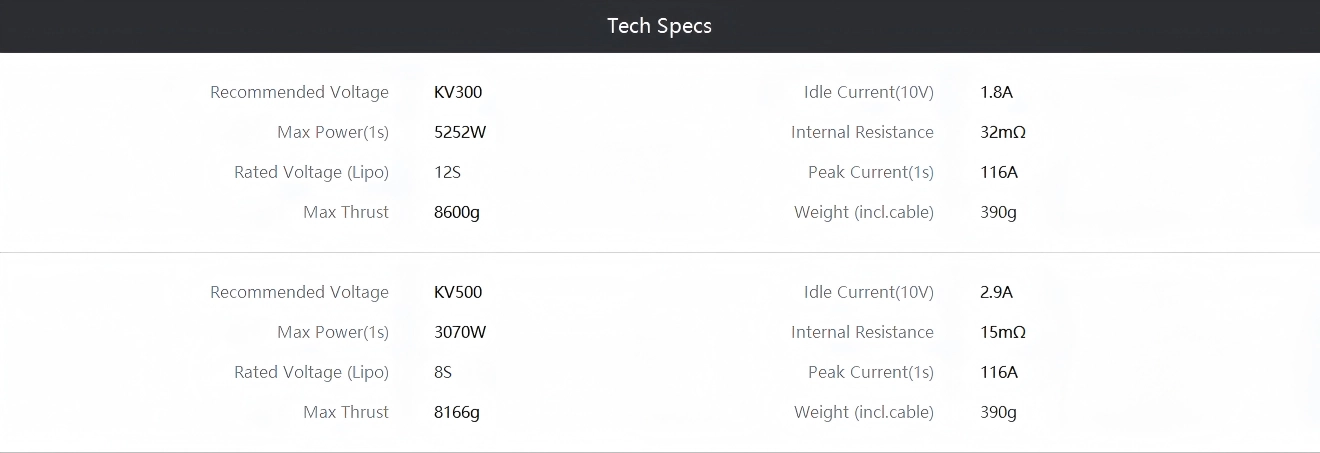Click the 8600g max thrust value

click(x=457, y=212)
